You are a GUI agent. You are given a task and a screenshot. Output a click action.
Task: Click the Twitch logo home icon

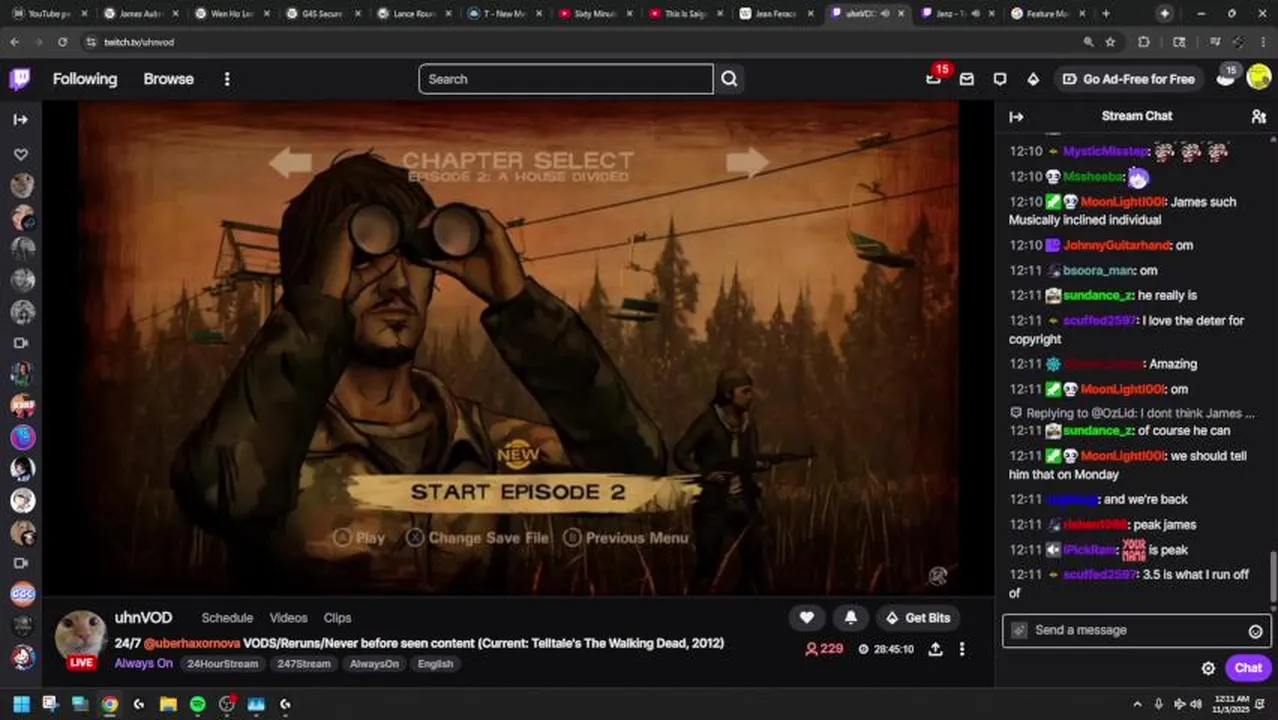tap(20, 79)
